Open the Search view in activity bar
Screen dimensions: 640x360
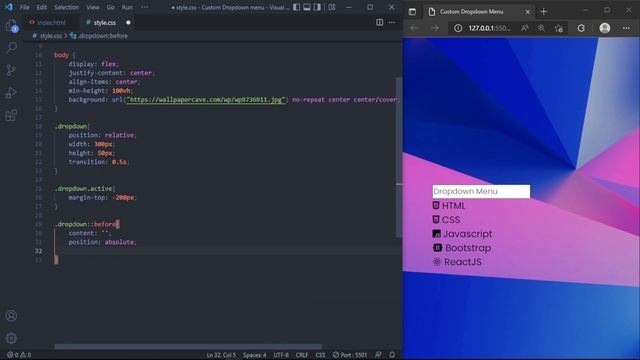click(11, 47)
